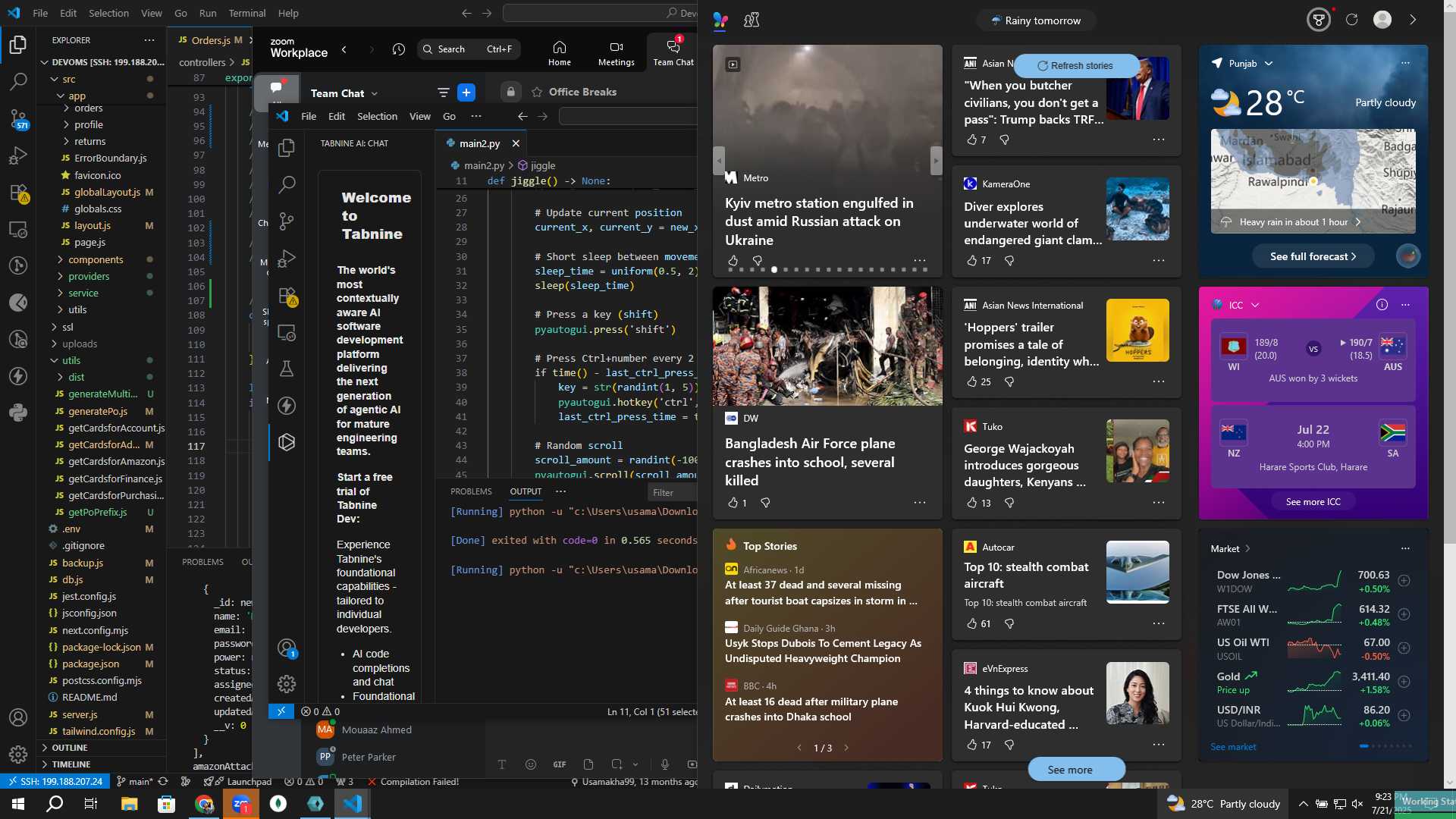Click the microphone icon in Zoom chat toolbar
The height and width of the screenshot is (819, 1456).
[x=665, y=764]
